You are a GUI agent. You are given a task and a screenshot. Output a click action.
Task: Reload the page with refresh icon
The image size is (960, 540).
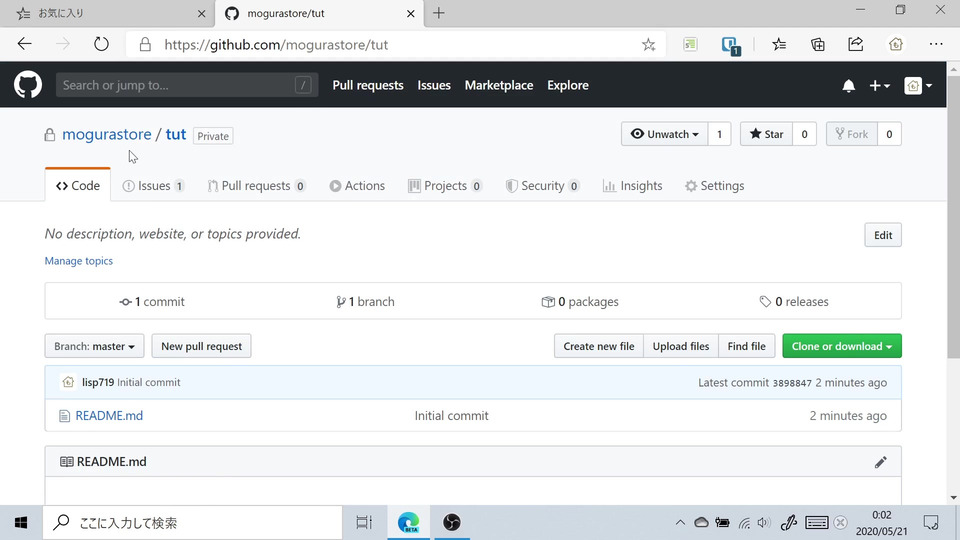pos(101,44)
